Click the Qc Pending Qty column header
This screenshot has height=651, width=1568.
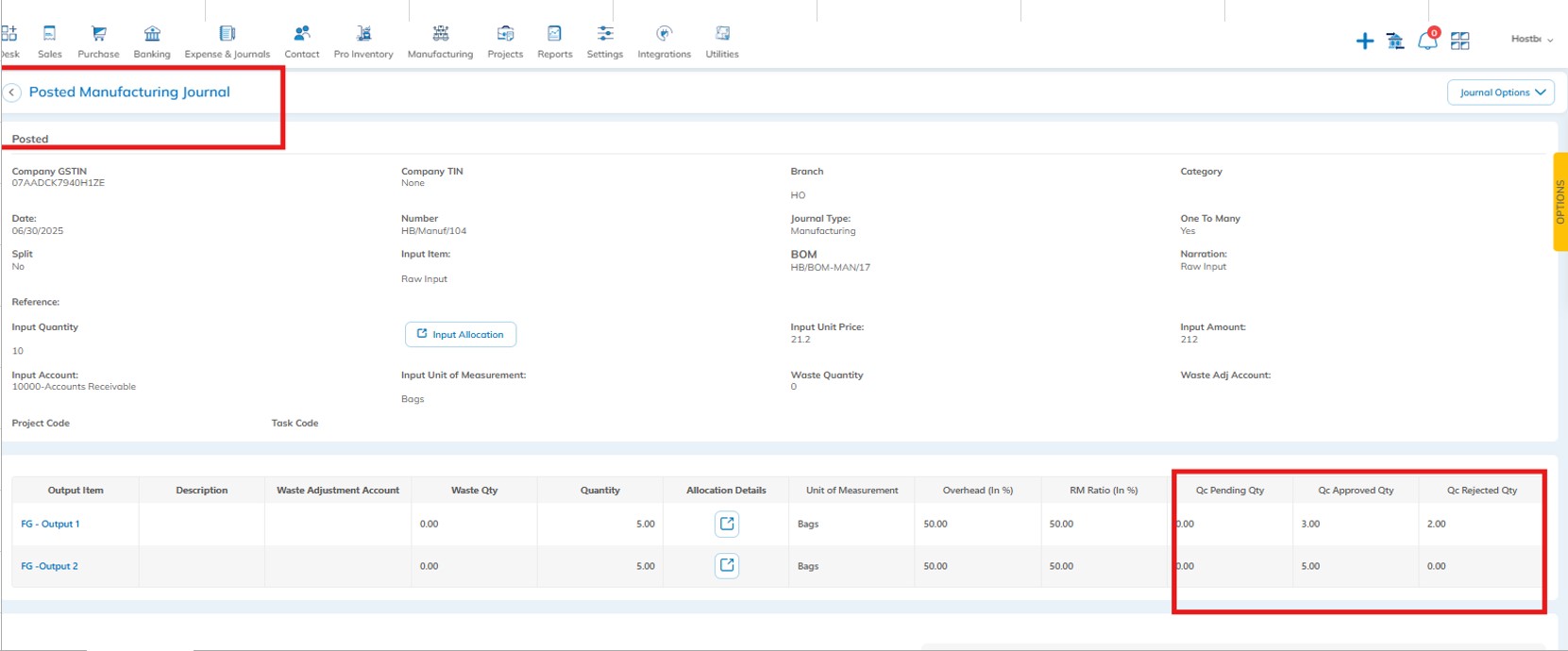click(1230, 491)
